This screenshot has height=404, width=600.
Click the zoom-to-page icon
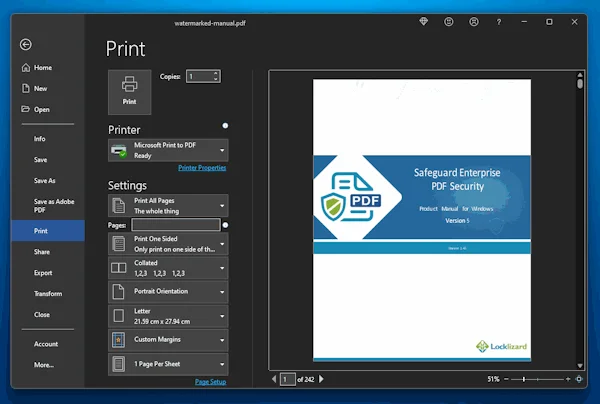pyautogui.click(x=579, y=379)
